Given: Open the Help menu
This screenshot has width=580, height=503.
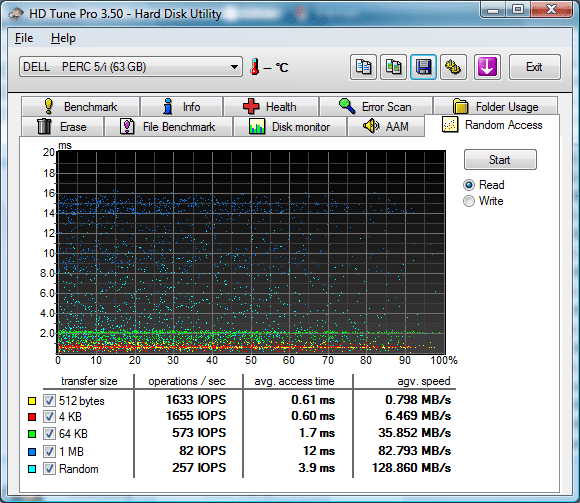Looking at the screenshot, I should click(x=63, y=38).
